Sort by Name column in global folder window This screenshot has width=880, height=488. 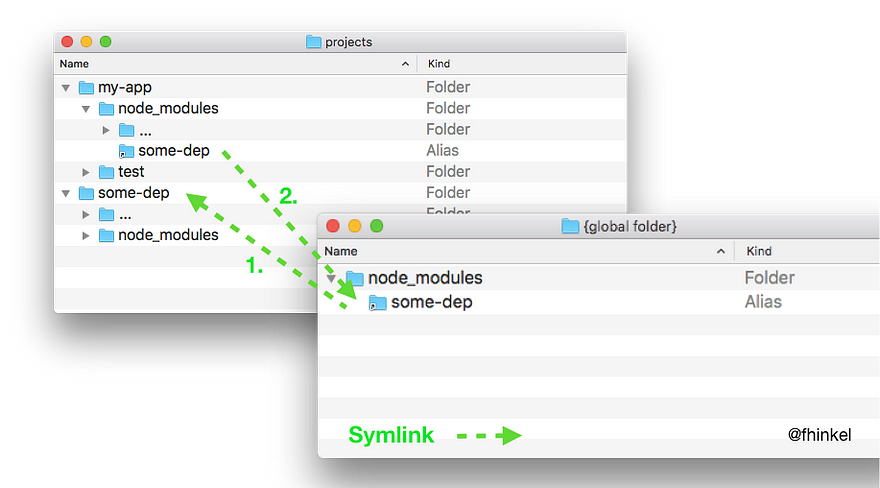(341, 251)
